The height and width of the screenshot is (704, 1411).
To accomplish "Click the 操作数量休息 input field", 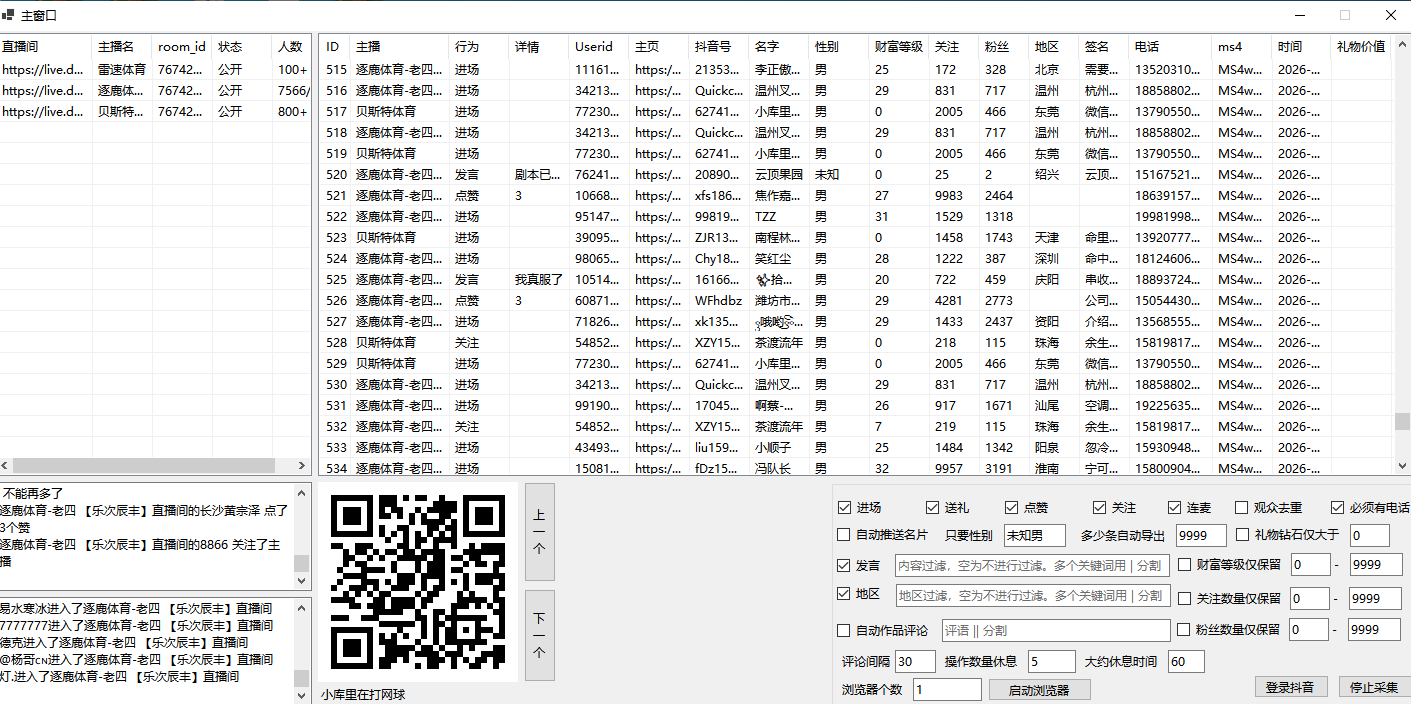I will 1052,662.
